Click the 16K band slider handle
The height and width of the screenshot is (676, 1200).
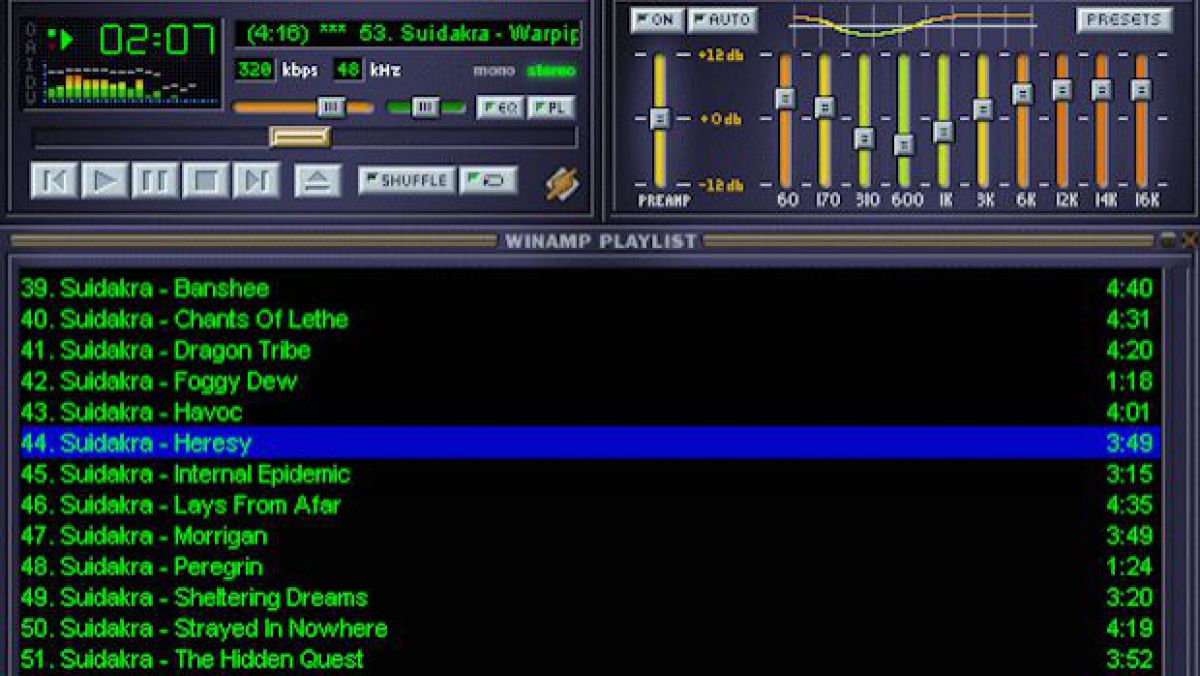tap(1141, 90)
